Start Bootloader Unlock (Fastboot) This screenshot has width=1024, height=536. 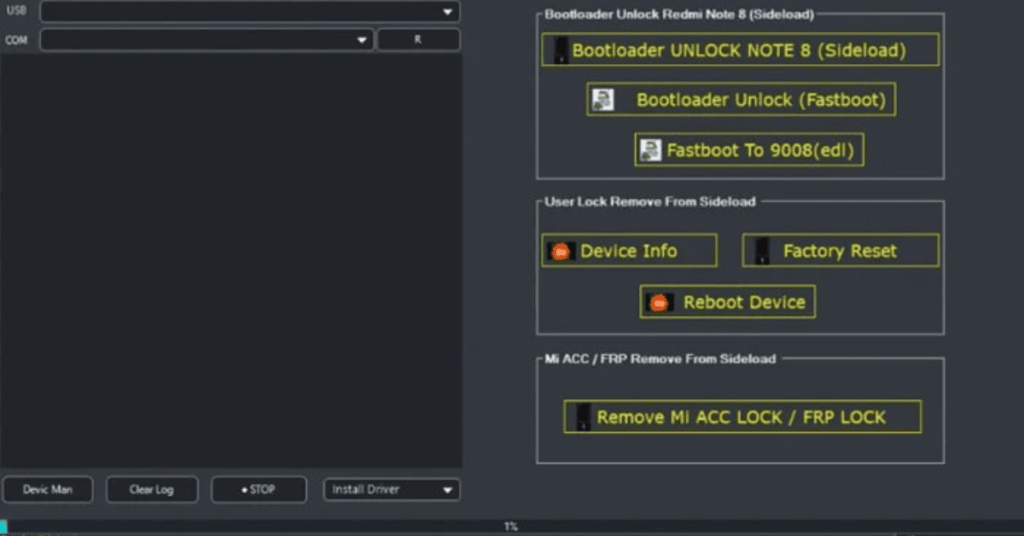(741, 99)
